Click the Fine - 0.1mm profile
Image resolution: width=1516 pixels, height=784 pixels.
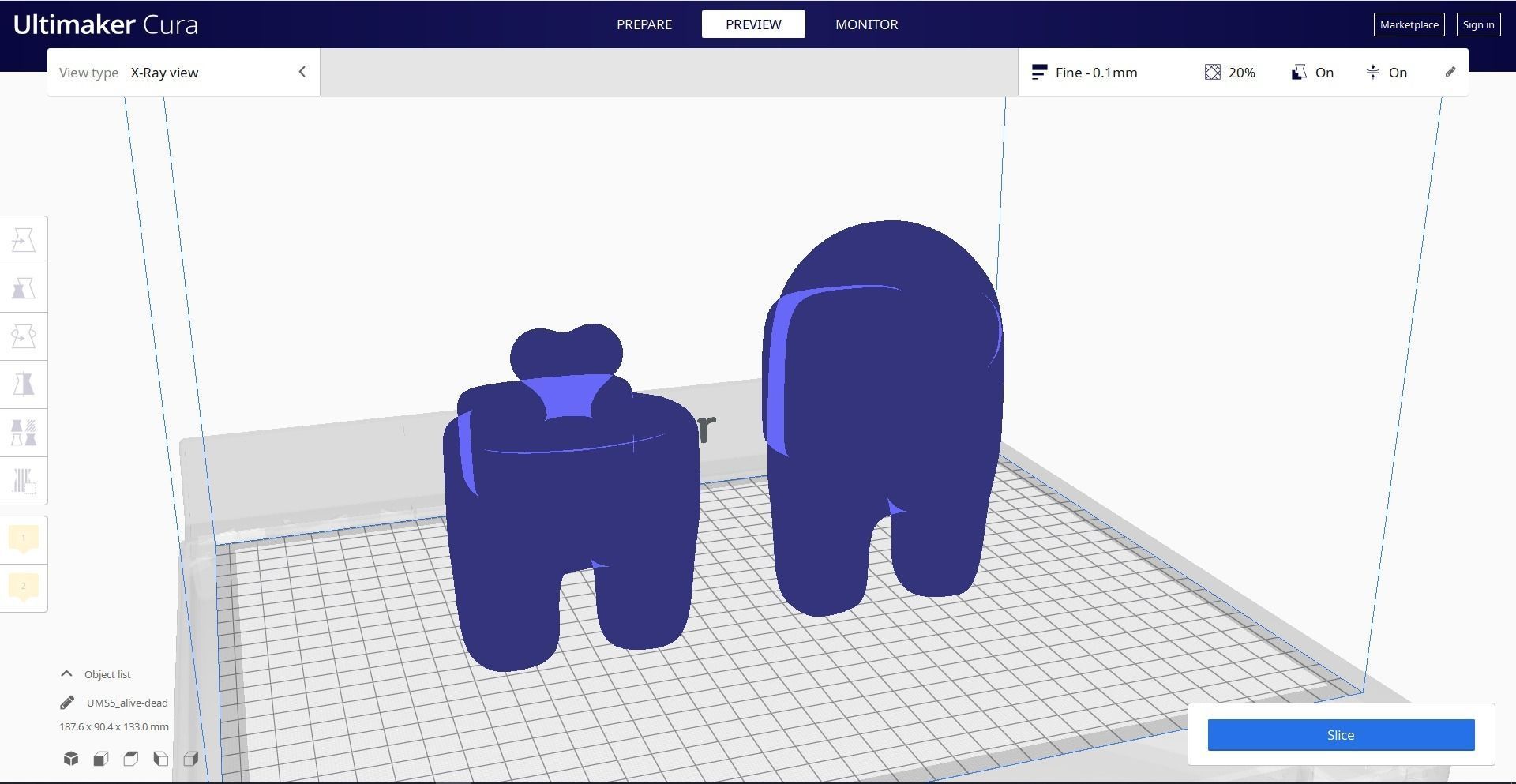point(1085,73)
